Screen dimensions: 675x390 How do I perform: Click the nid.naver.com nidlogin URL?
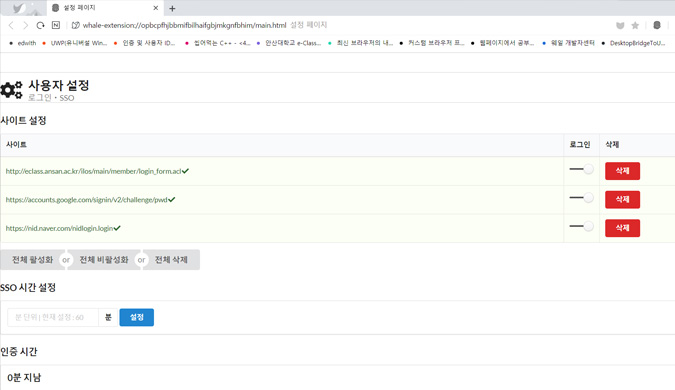pos(59,228)
